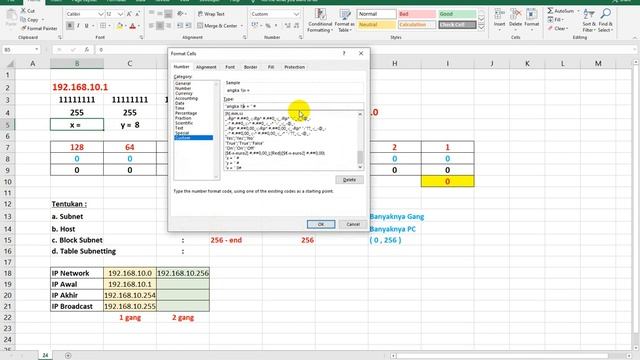Click the red Font Color icon
The height and width of the screenshot is (360, 640).
point(133,26)
